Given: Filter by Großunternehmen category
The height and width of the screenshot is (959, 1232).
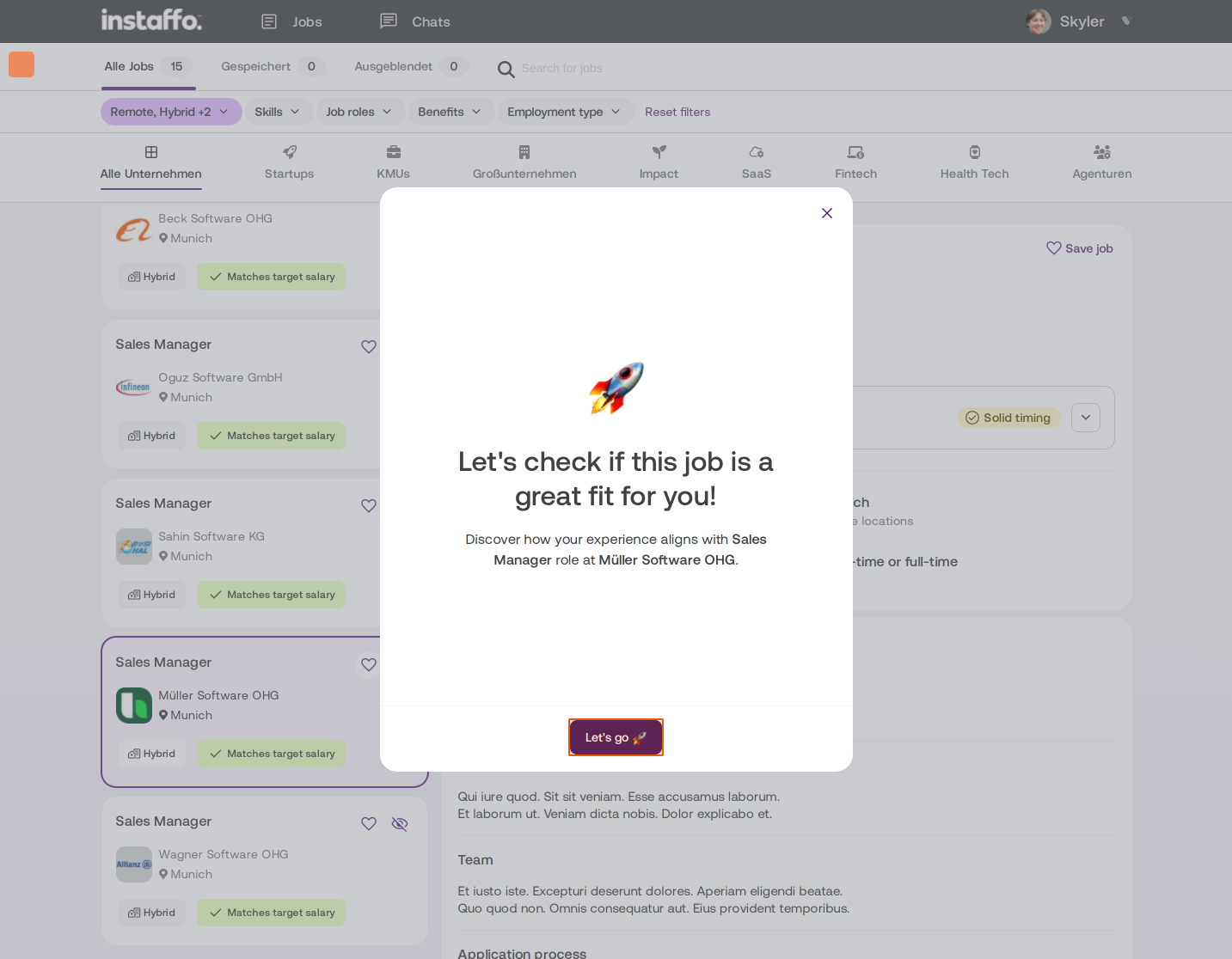Looking at the screenshot, I should [524, 163].
